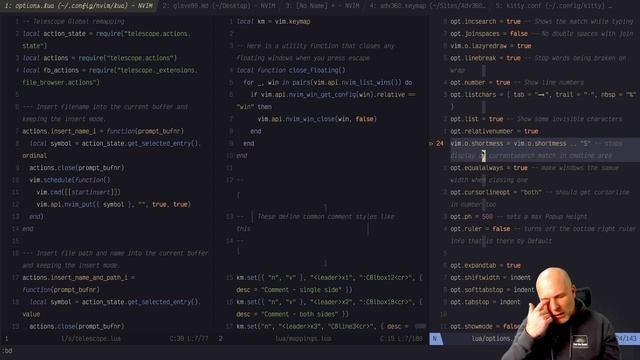Click 'opt.relativenumber = true' line

[494, 131]
